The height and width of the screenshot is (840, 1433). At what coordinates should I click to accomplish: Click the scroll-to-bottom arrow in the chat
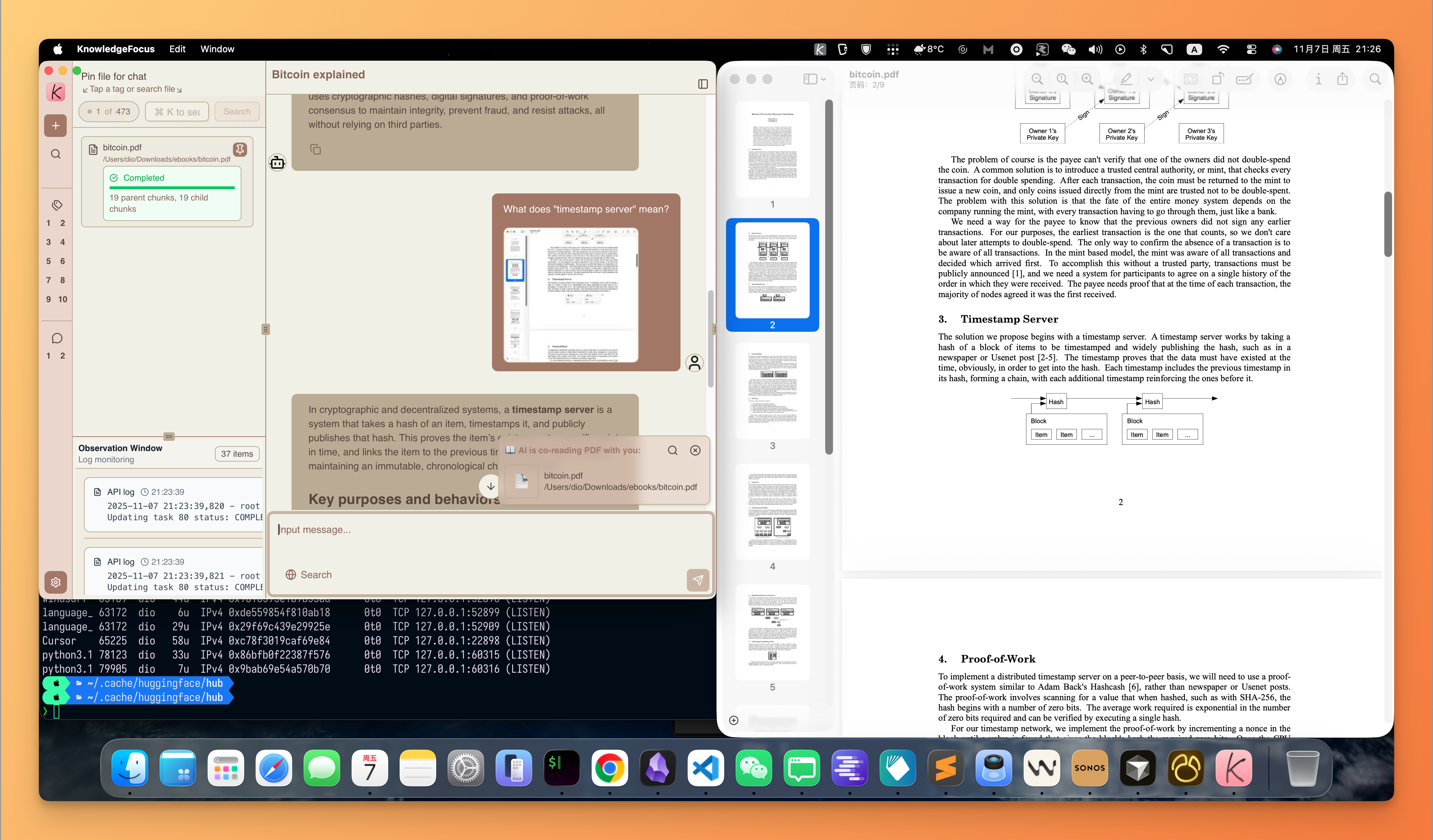[x=490, y=486]
